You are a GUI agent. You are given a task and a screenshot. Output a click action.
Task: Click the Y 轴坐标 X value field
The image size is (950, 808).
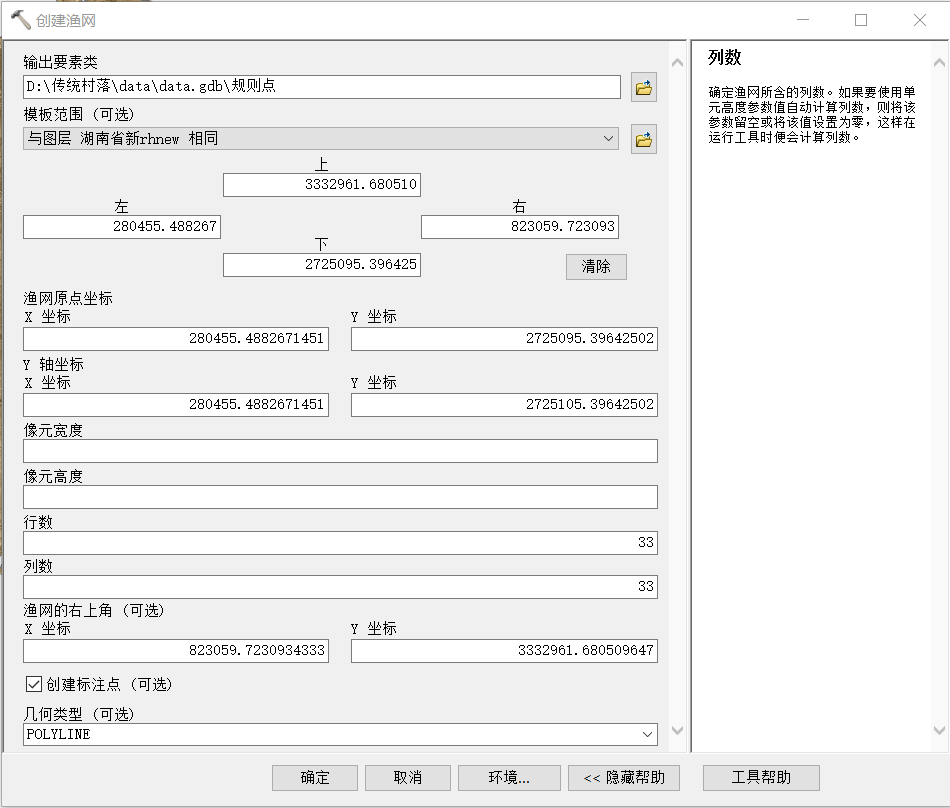coord(176,405)
